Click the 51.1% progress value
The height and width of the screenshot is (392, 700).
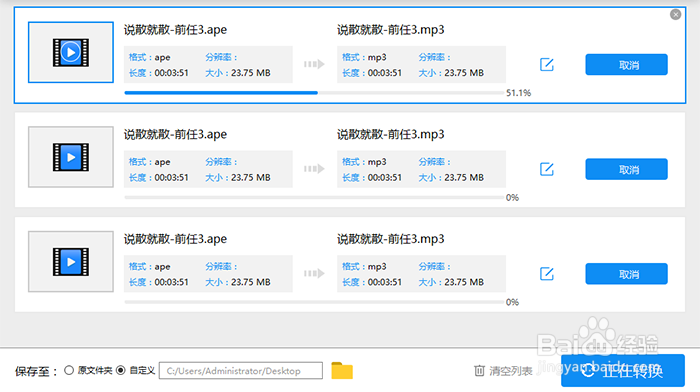click(x=518, y=93)
